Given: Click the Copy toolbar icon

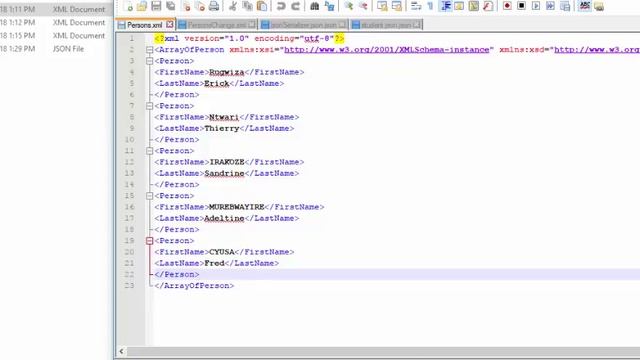Looking at the screenshot, I should pyautogui.click(x=247, y=6).
